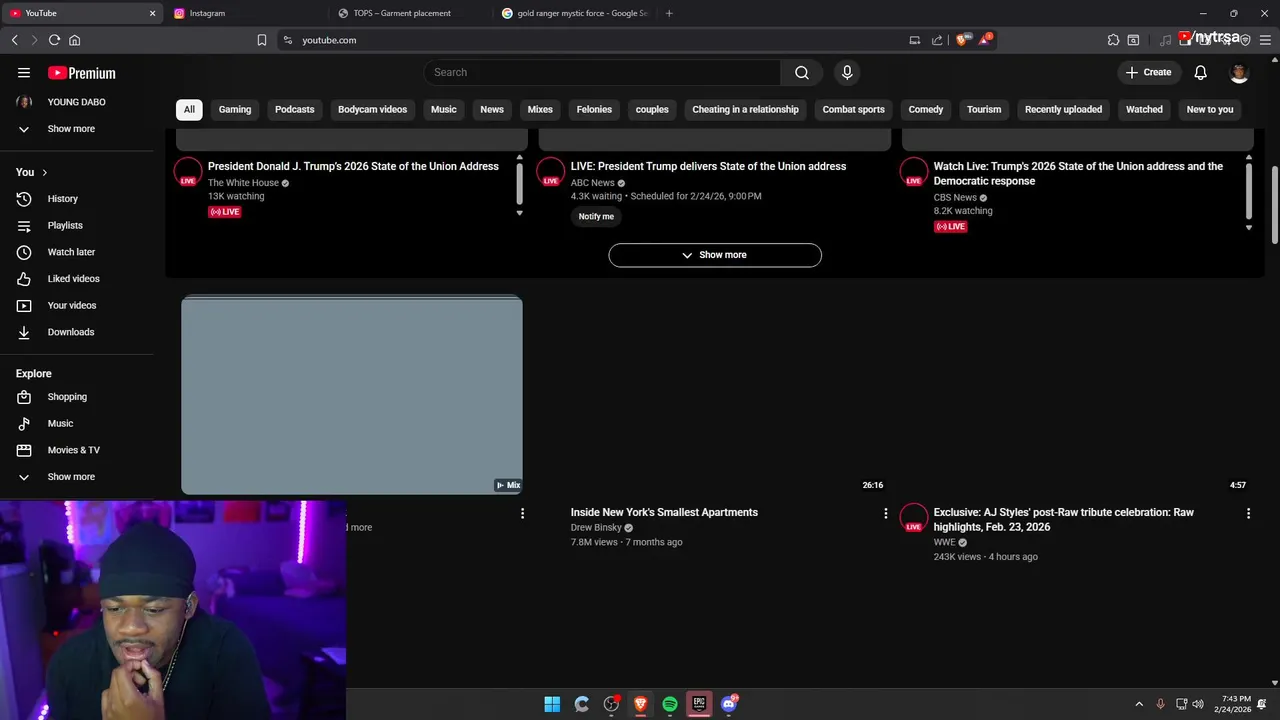Viewport: 1280px width, 720px height.
Task: Open Discord from the taskbar
Action: point(729,704)
